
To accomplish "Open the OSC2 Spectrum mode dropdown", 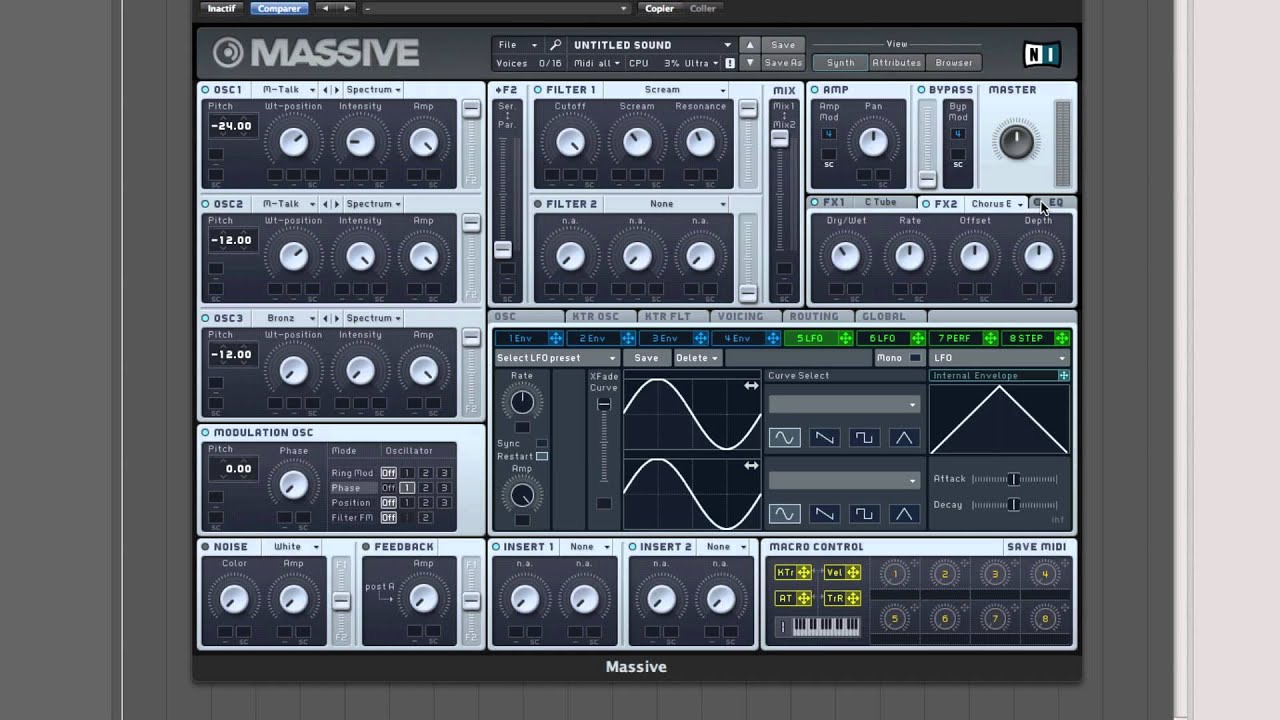I will pyautogui.click(x=373, y=204).
